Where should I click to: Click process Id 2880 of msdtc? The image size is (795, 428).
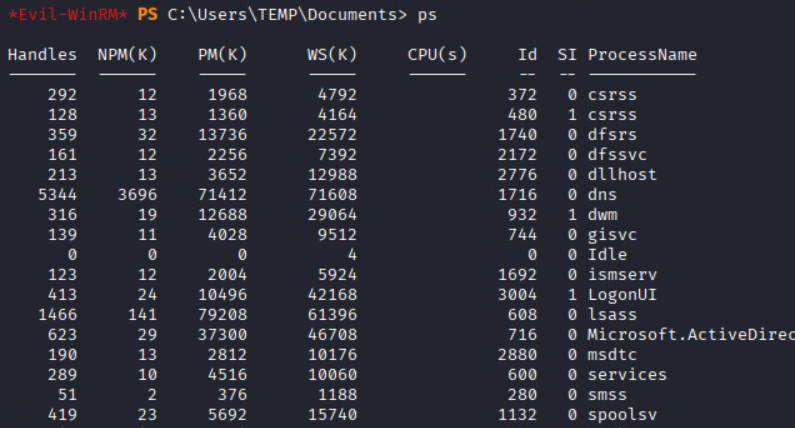click(517, 355)
